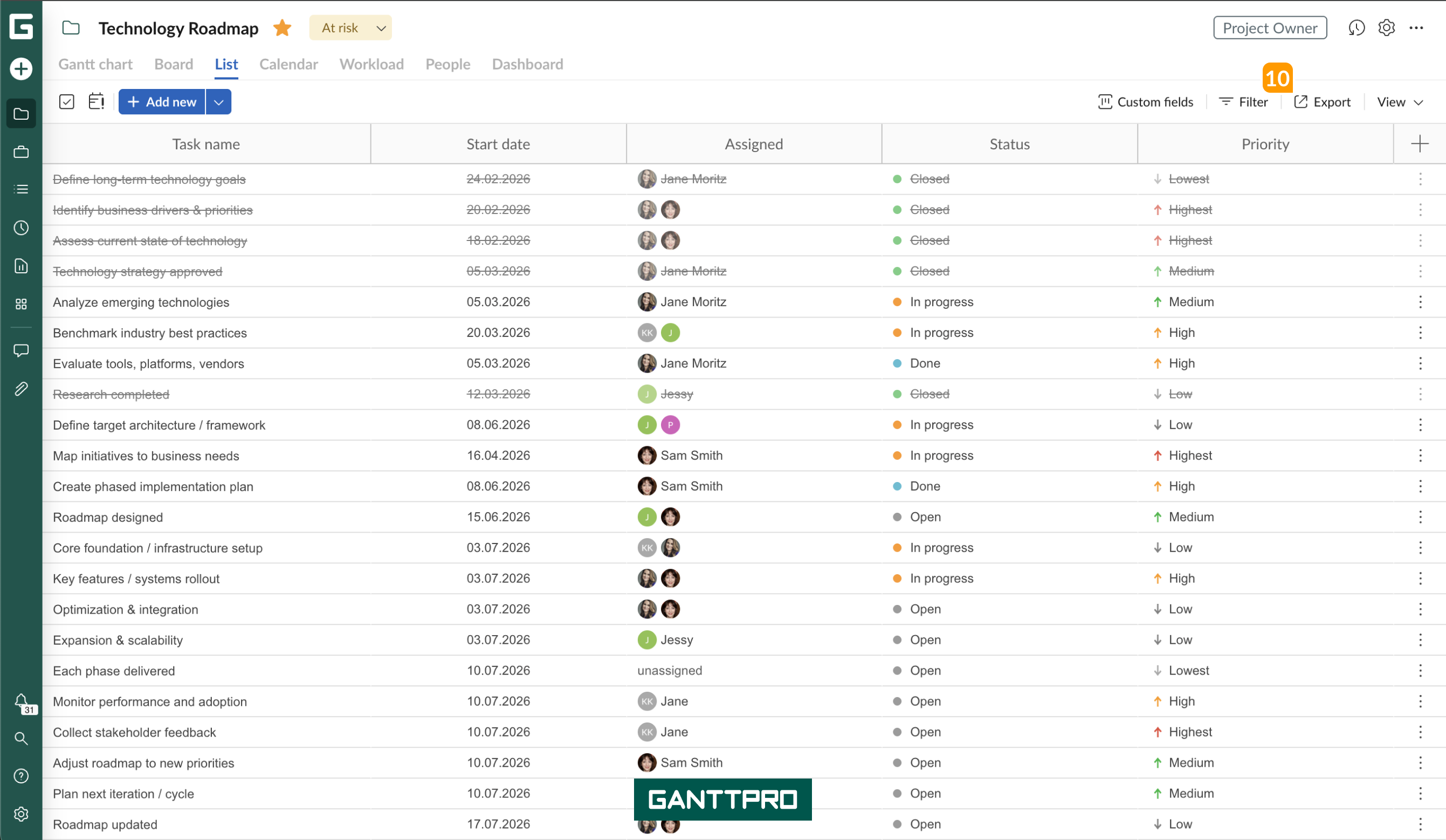1446x840 pixels.
Task: Open the task list icon in sidebar
Action: coord(21,189)
